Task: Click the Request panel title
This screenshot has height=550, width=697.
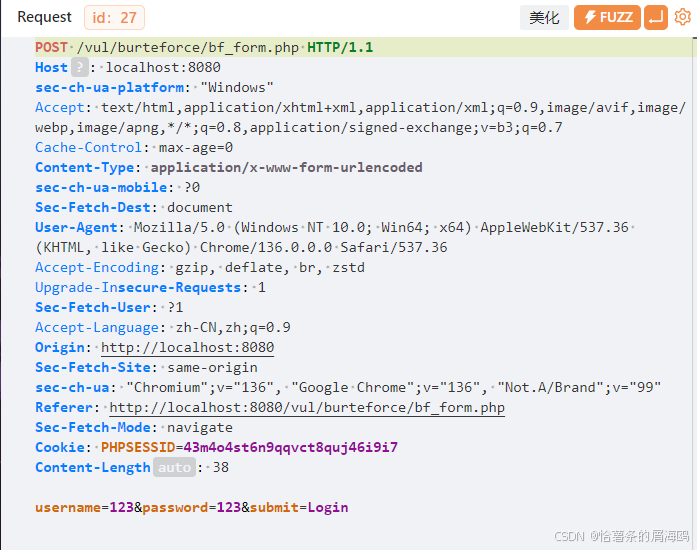Action: [x=44, y=17]
